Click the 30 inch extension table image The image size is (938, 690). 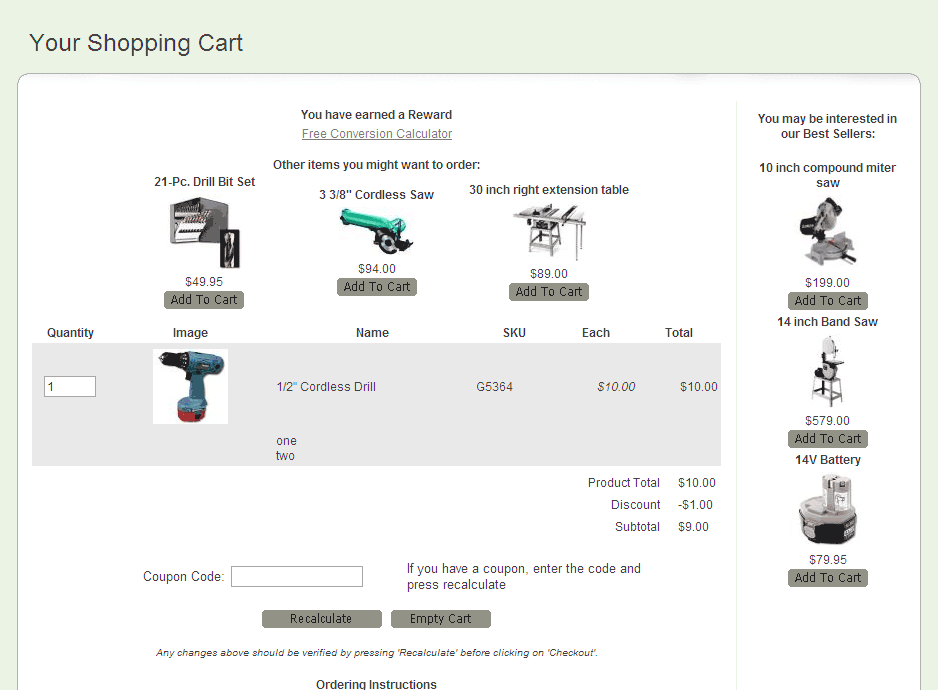[x=549, y=232]
